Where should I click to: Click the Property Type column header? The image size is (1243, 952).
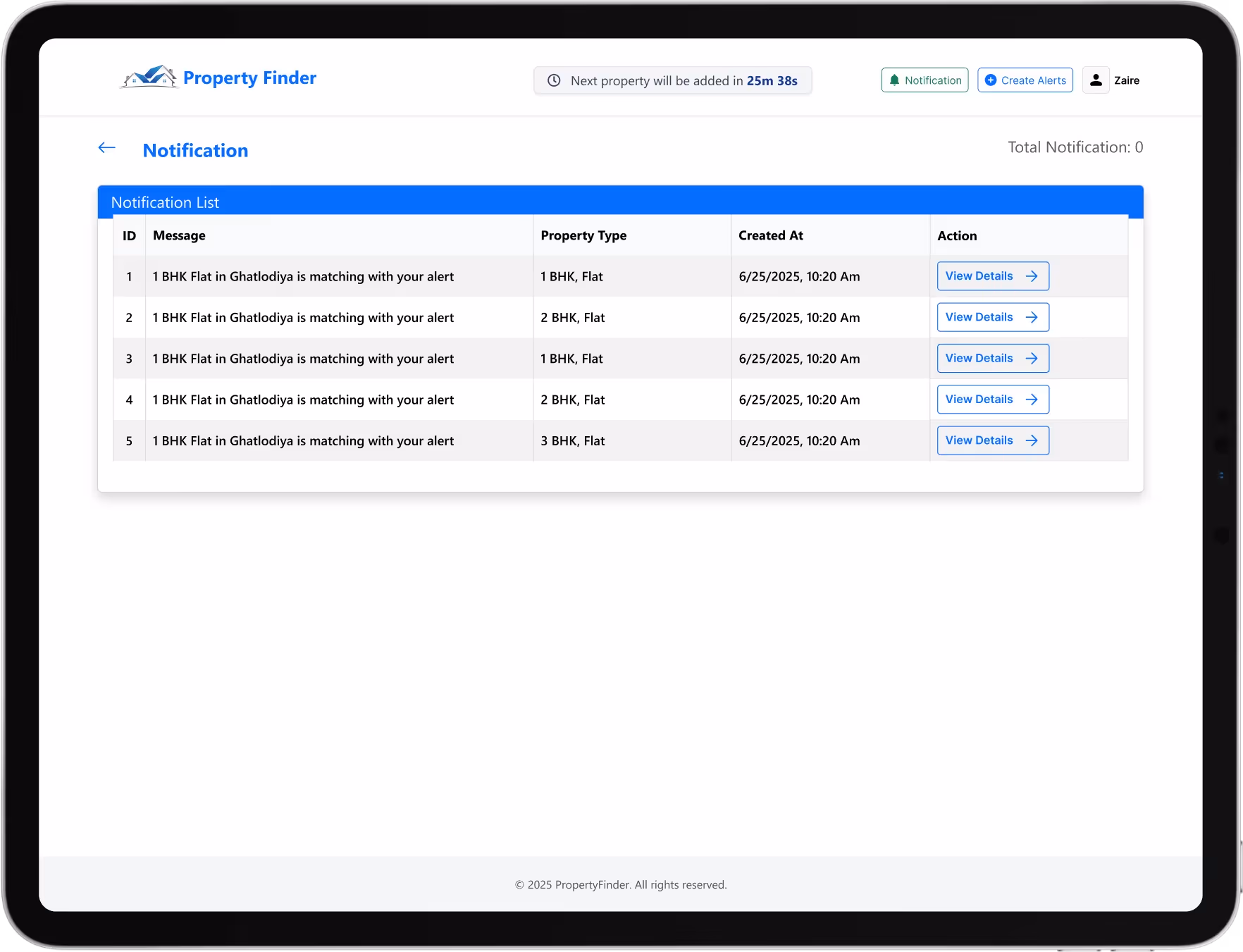(x=583, y=236)
